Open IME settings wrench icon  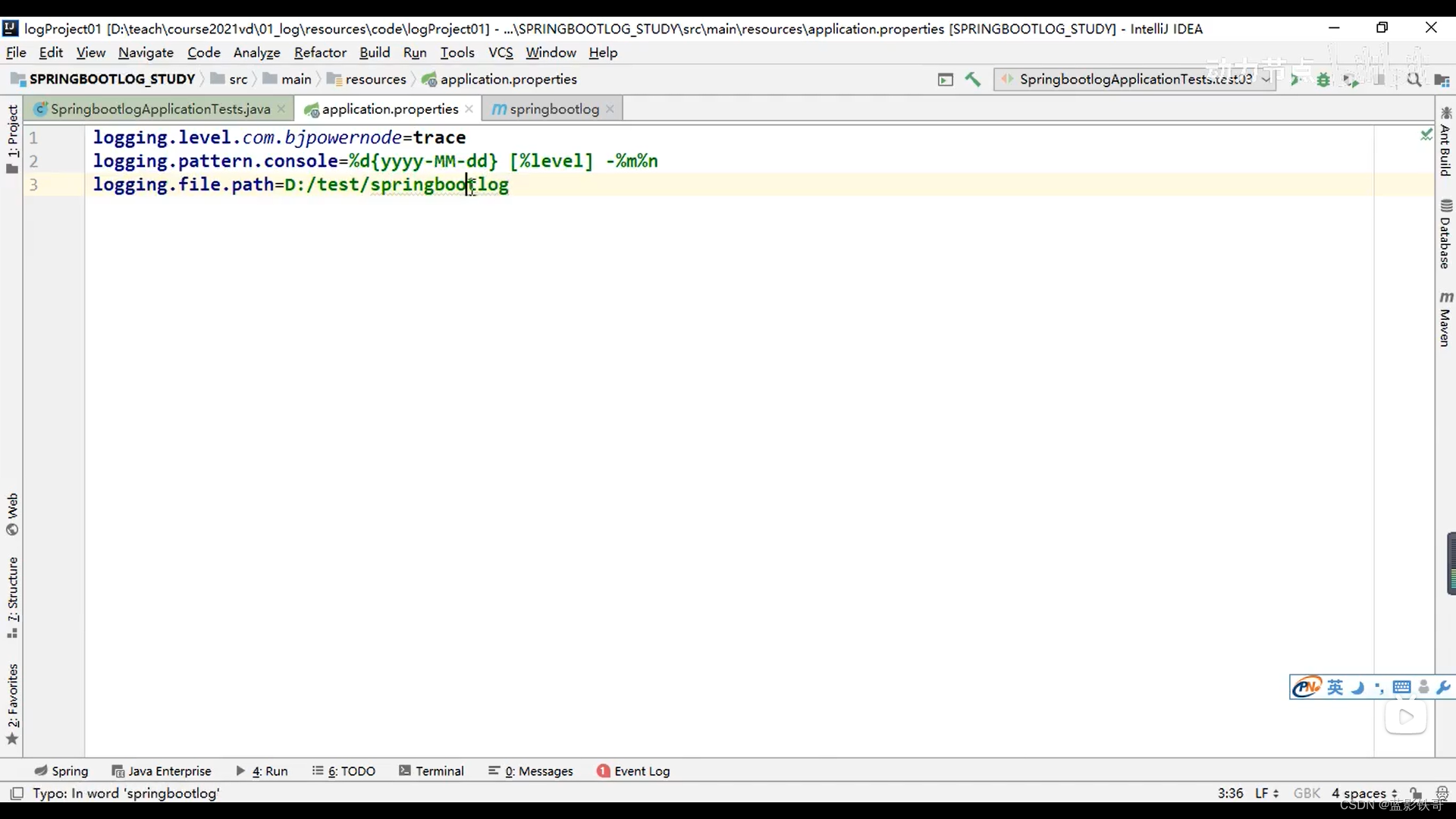(1443, 687)
